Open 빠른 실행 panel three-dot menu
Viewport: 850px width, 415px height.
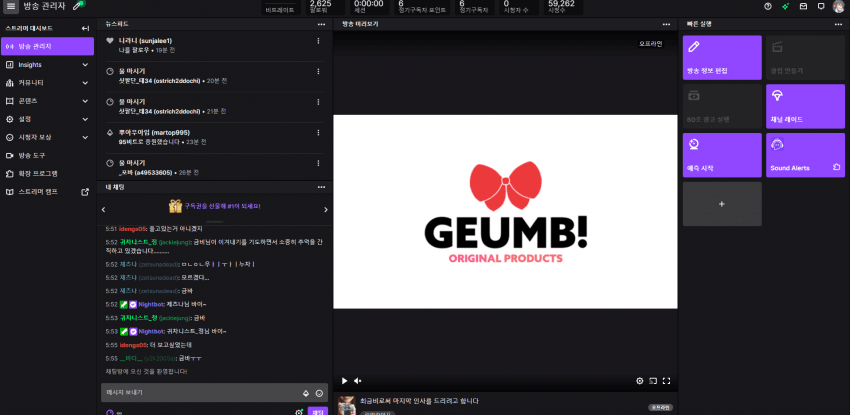[839, 24]
